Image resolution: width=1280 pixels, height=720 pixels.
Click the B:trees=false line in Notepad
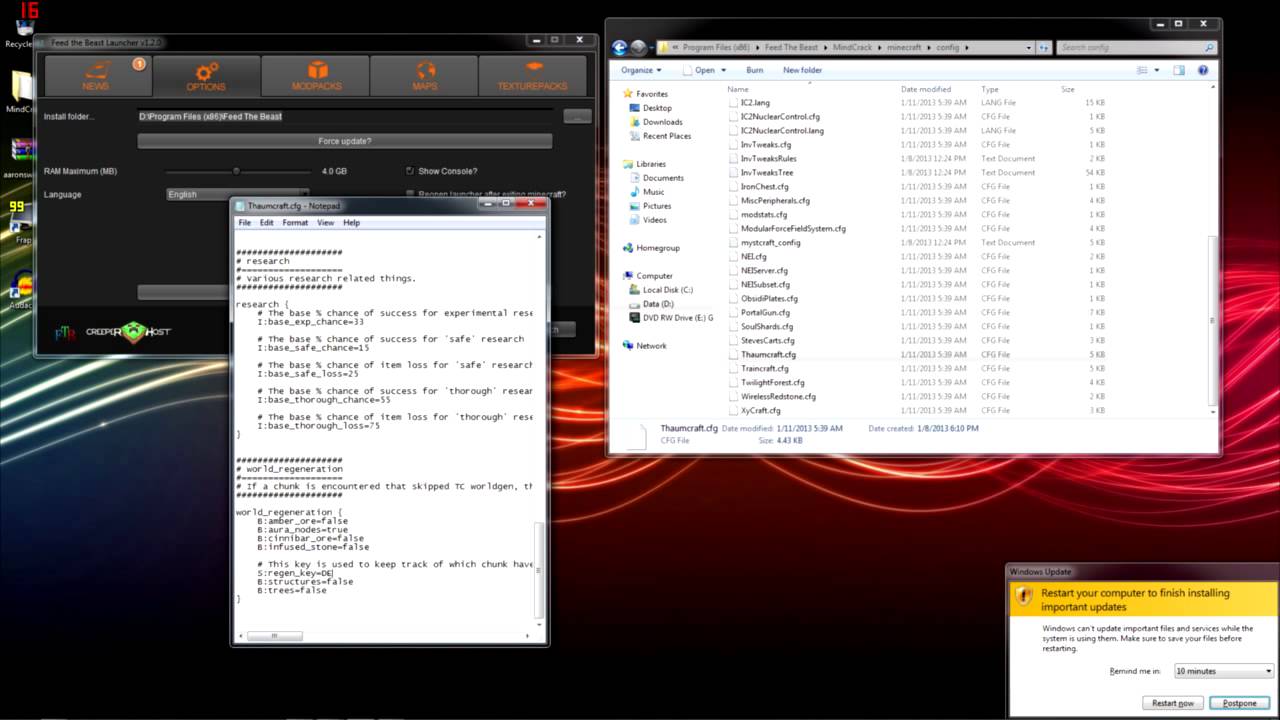(291, 590)
